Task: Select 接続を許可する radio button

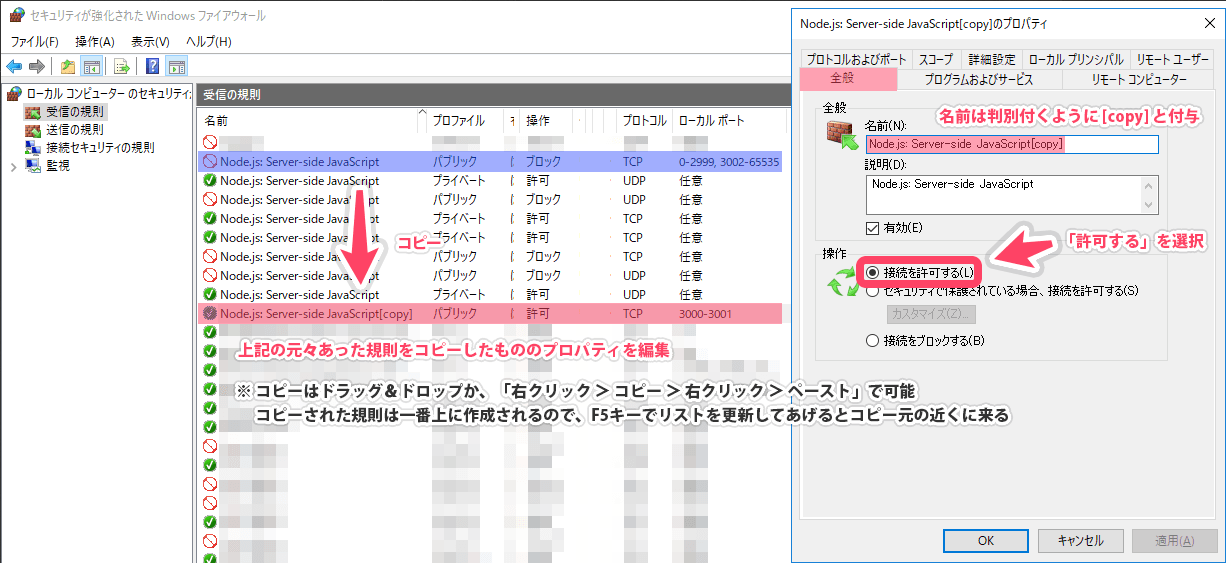Action: (x=873, y=272)
